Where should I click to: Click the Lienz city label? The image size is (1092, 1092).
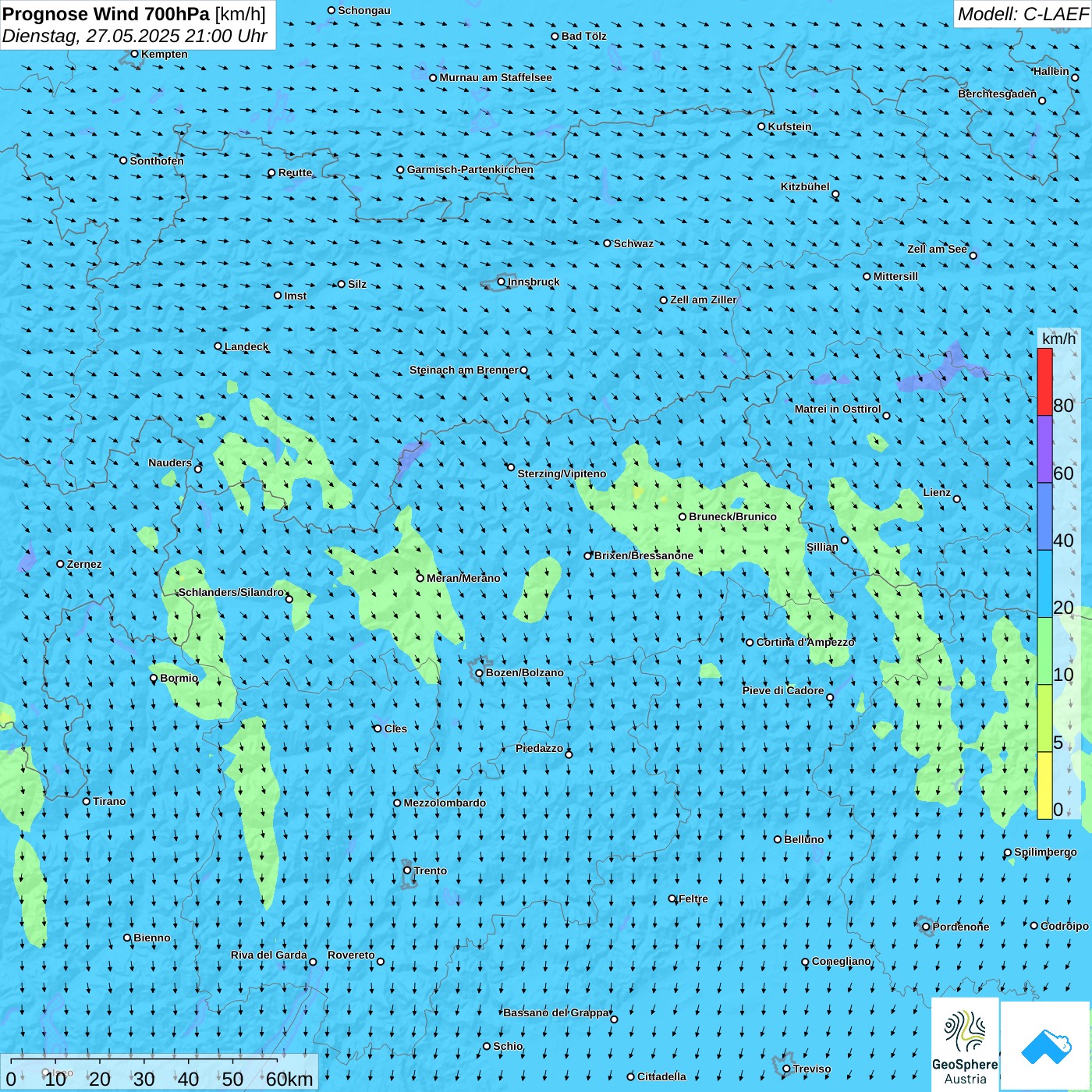937,492
